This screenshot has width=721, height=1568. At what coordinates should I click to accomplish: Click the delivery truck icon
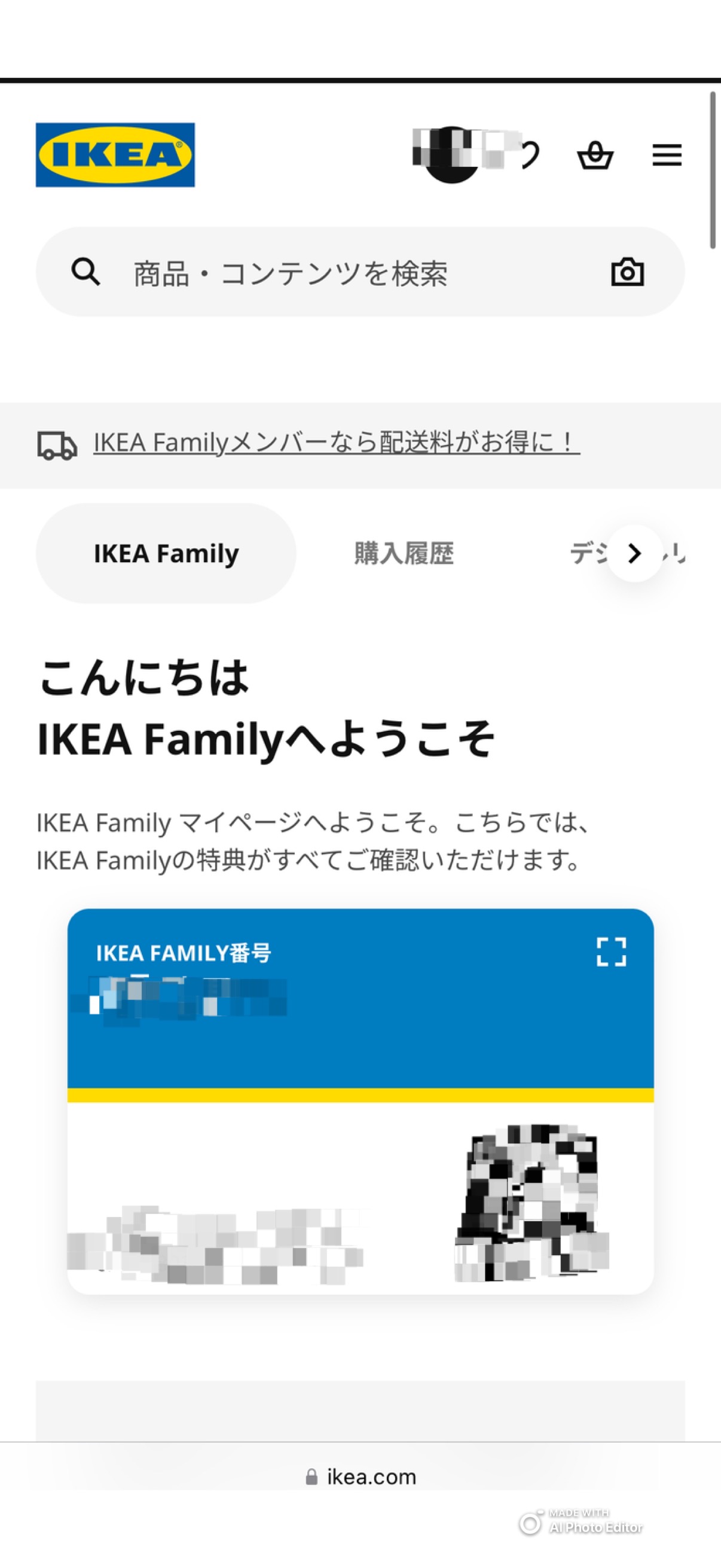57,445
